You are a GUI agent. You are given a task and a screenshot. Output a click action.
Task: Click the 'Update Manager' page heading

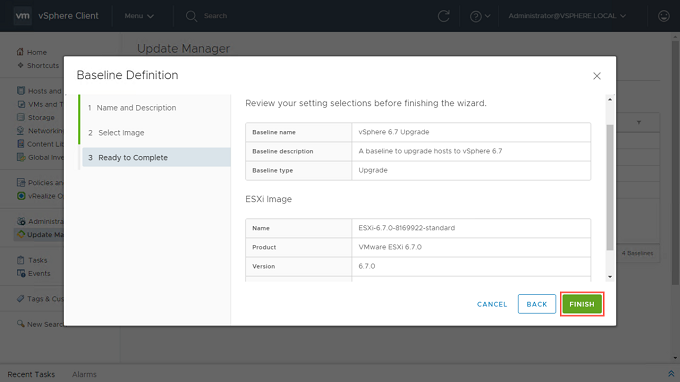tap(183, 49)
